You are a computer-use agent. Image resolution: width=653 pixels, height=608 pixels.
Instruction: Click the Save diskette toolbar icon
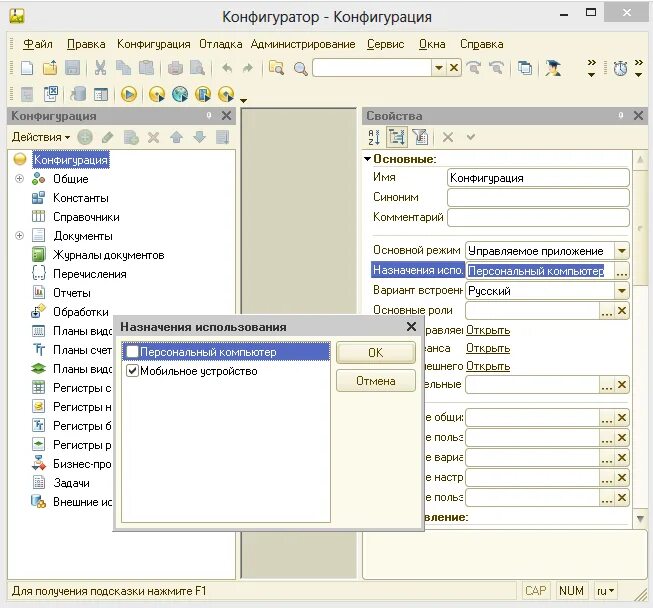72,67
